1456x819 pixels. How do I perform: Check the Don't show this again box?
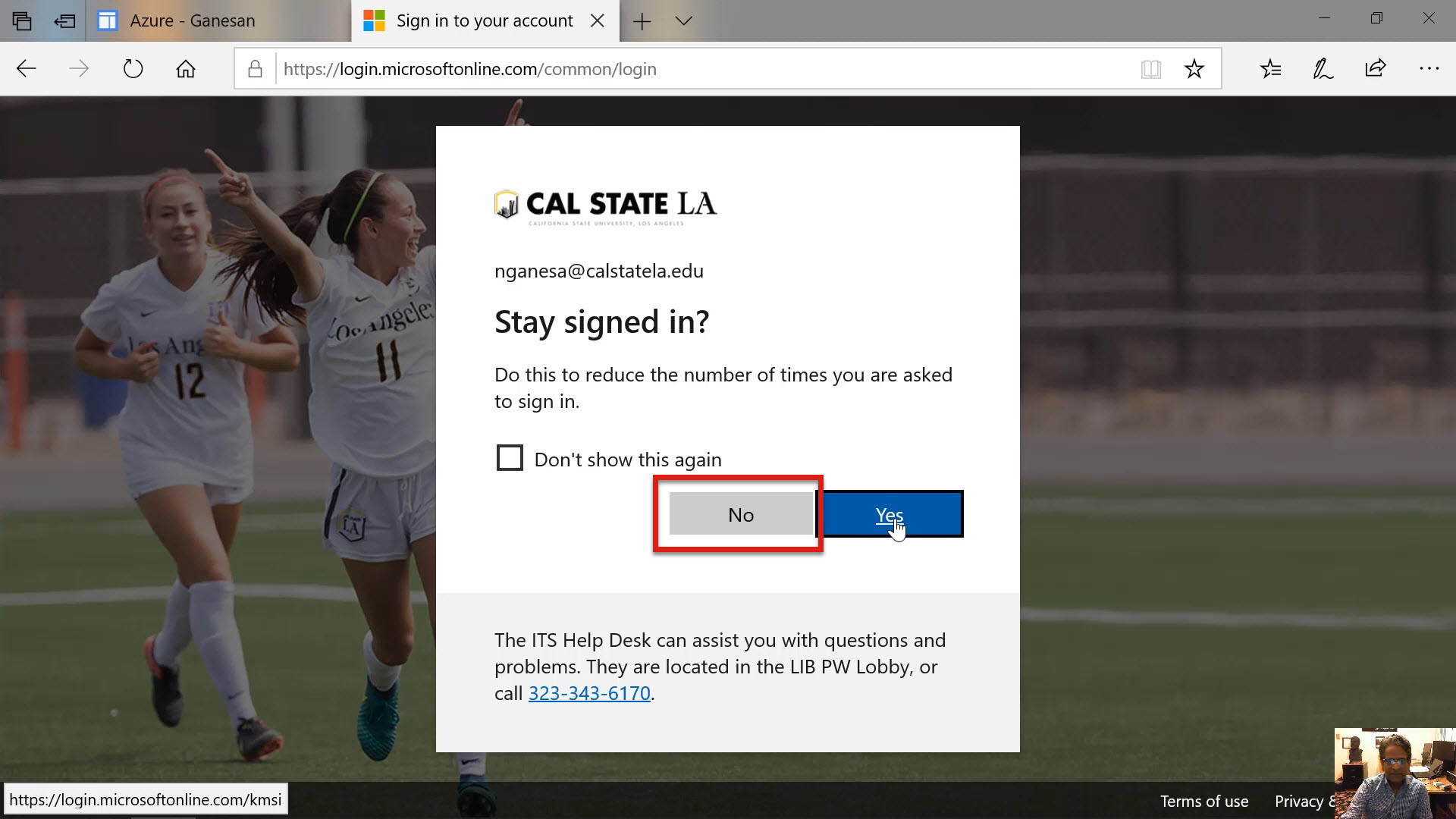[x=510, y=458]
